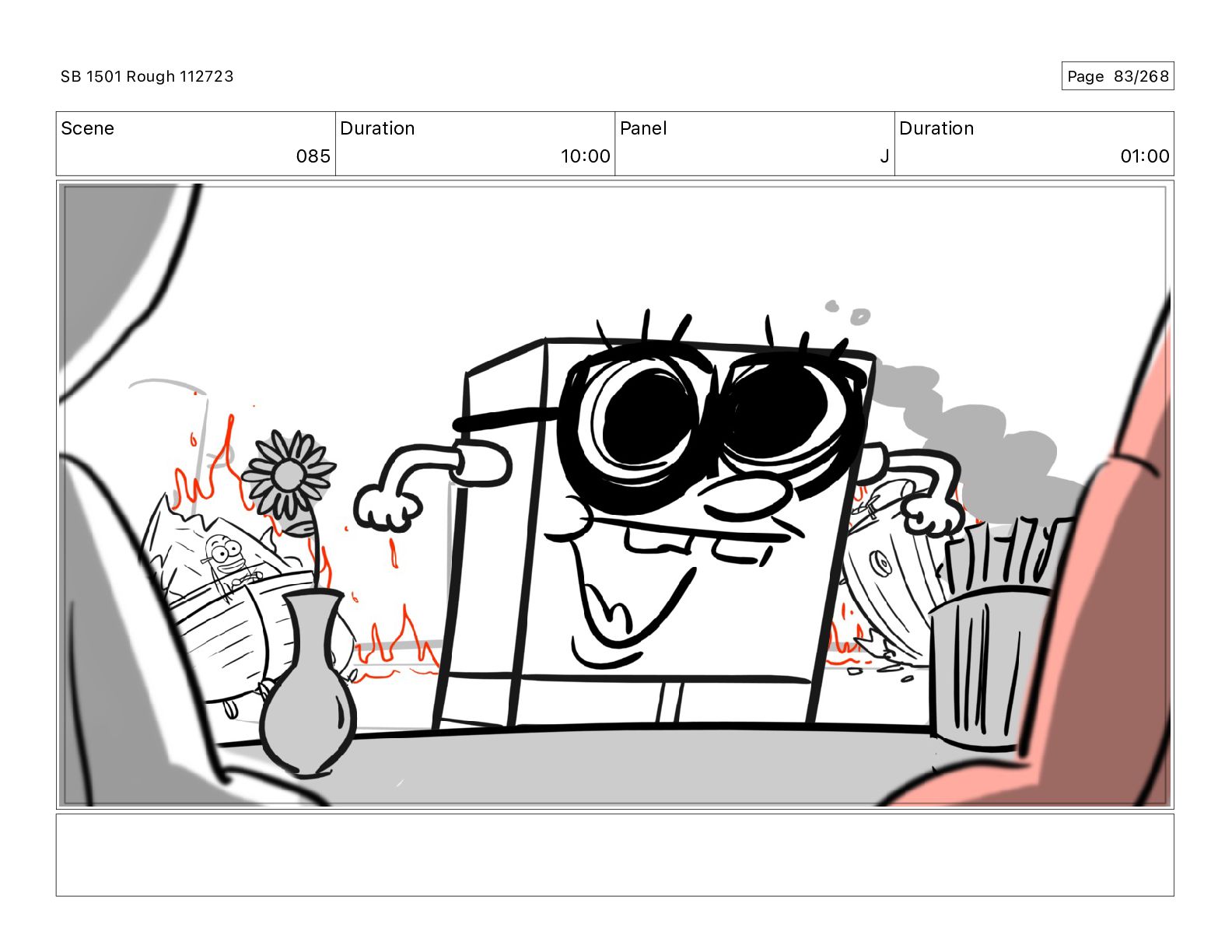
Task: Click the storyboard panel drawing
Action: pyautogui.click(x=614, y=495)
